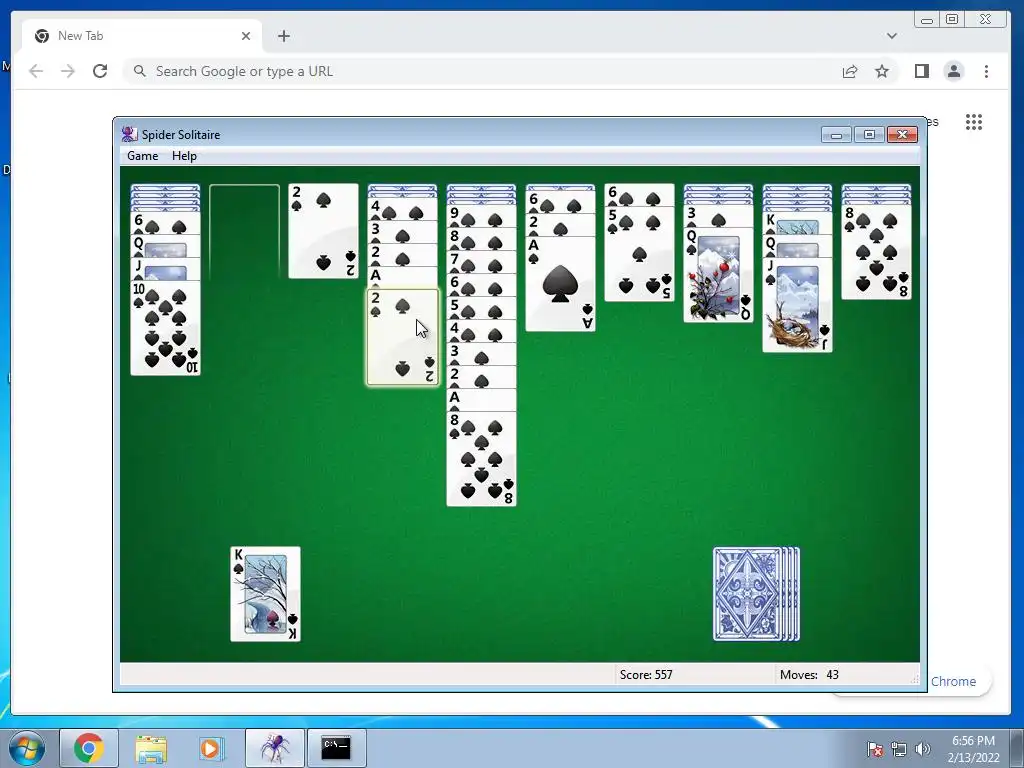Click the 4 of spades in the fourth column
Image resolution: width=1024 pixels, height=768 pixels.
coord(402,210)
